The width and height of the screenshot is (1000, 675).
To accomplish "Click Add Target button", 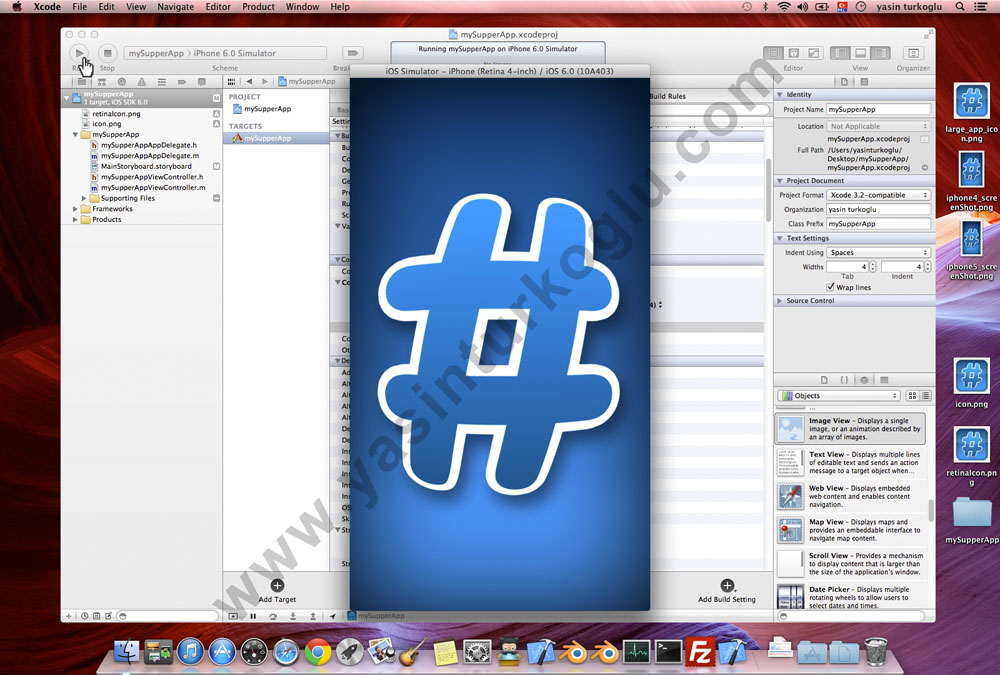I will tap(277, 591).
